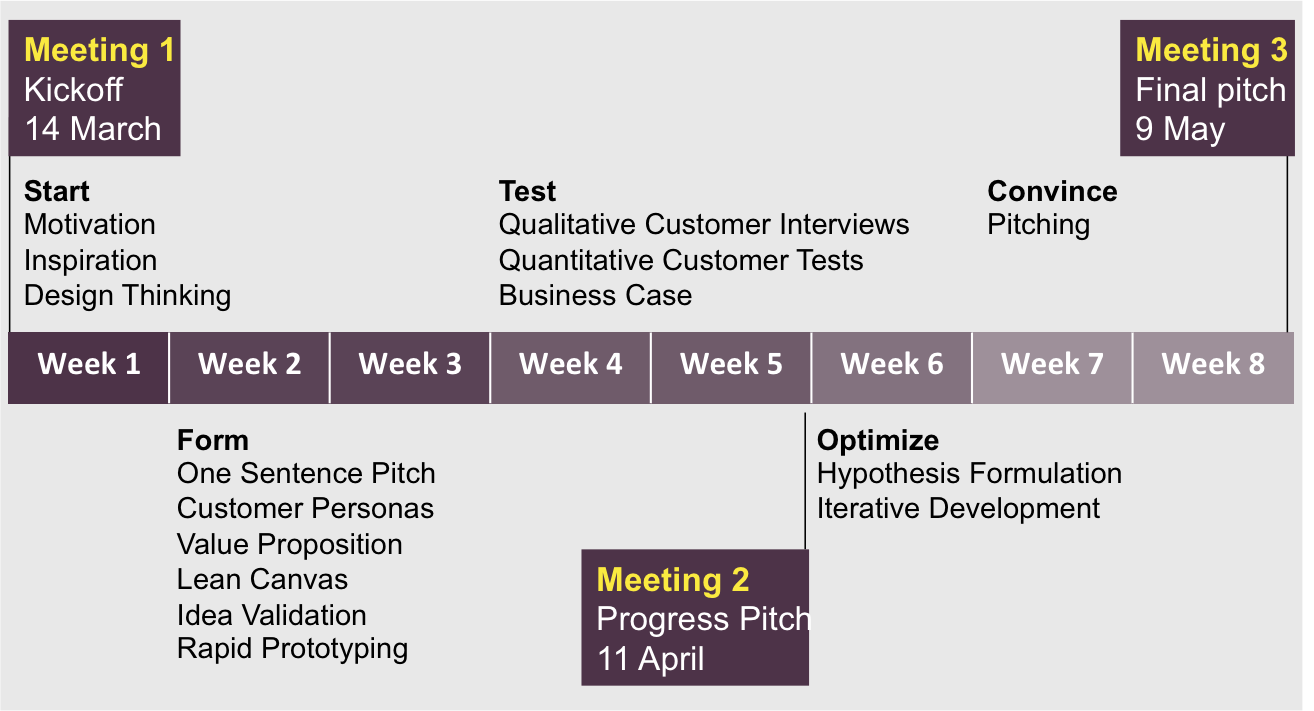
Task: Choose the Week 5 timeline segment
Action: (731, 365)
